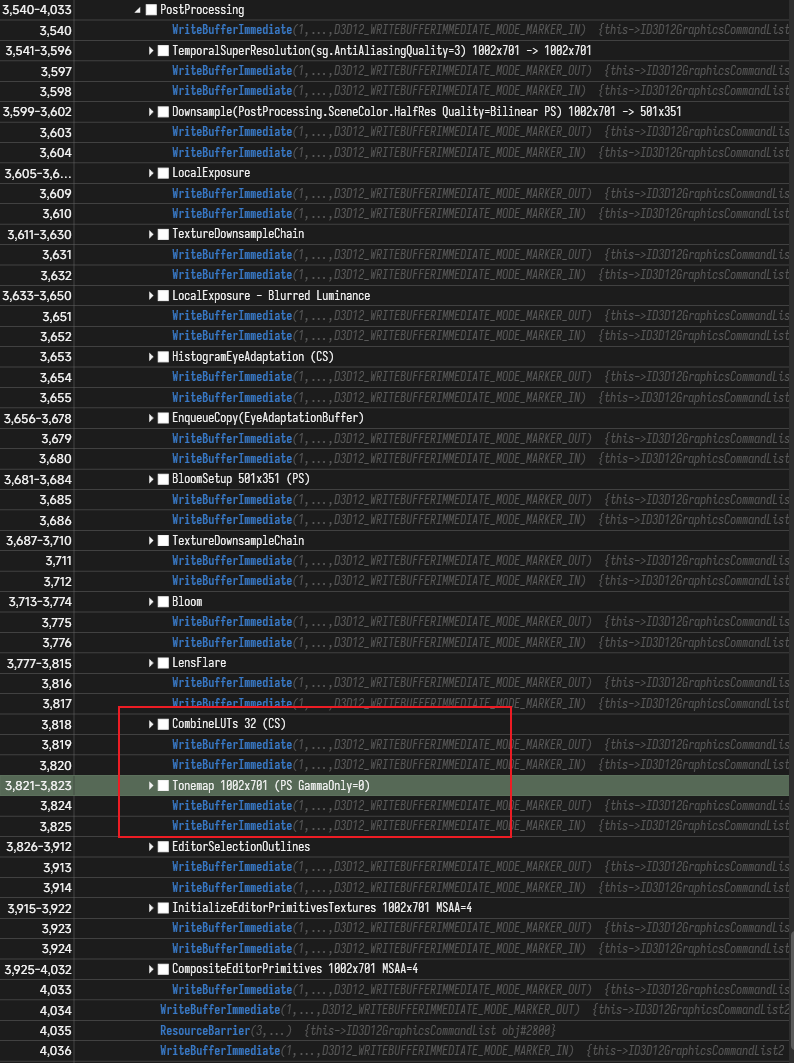
Task: Tick the LensFlare checkbox
Action: (x=163, y=663)
